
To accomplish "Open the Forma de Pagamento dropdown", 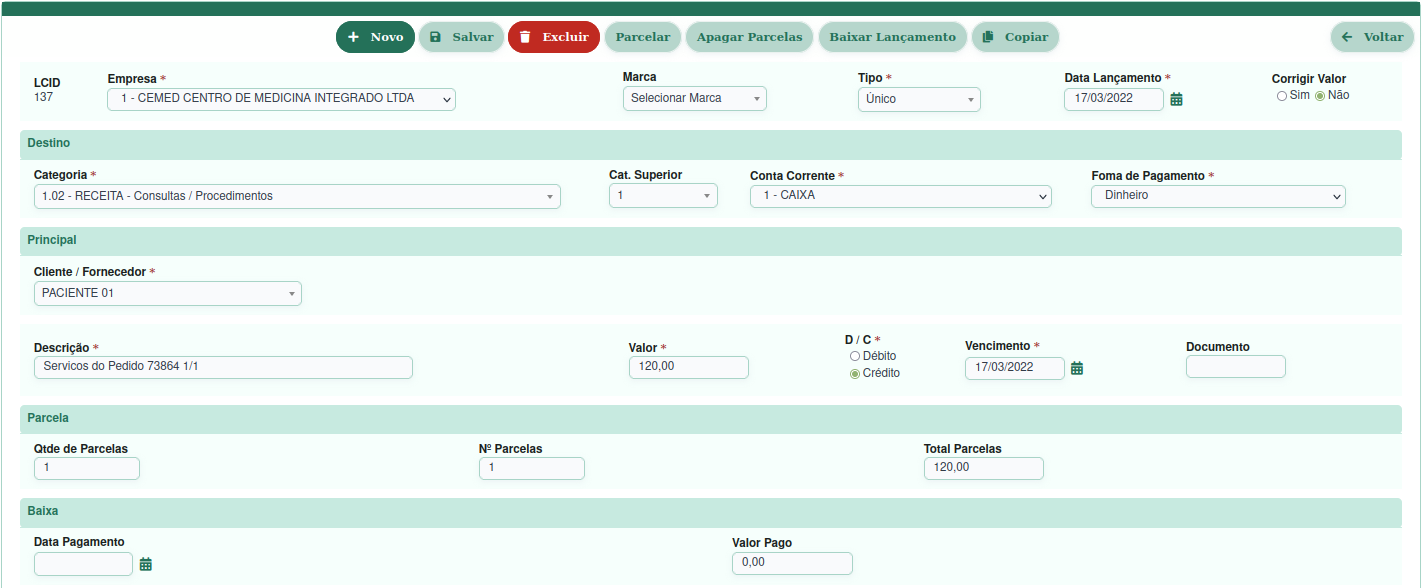I will pos(1217,196).
